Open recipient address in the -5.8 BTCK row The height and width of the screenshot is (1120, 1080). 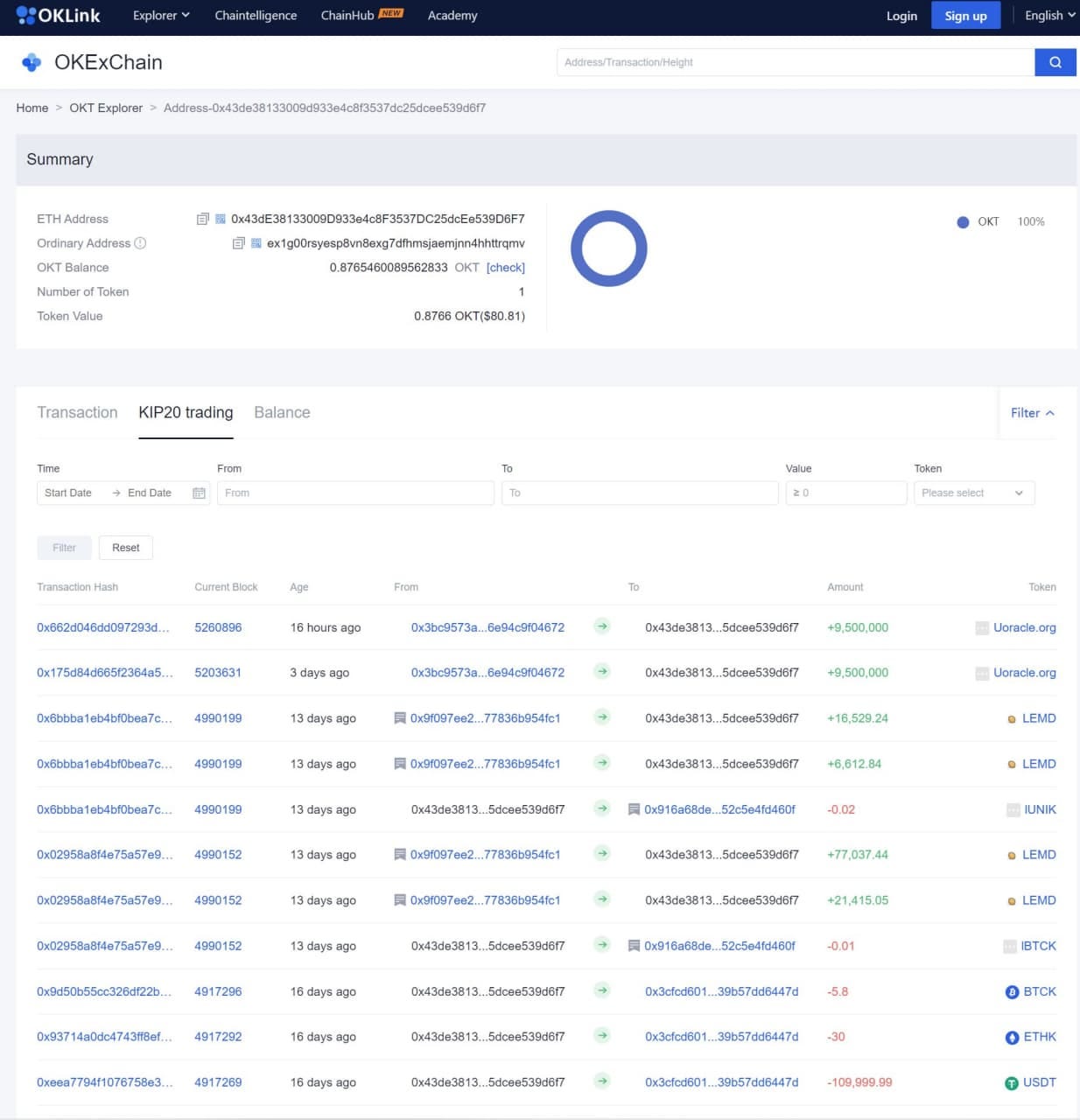click(722, 991)
